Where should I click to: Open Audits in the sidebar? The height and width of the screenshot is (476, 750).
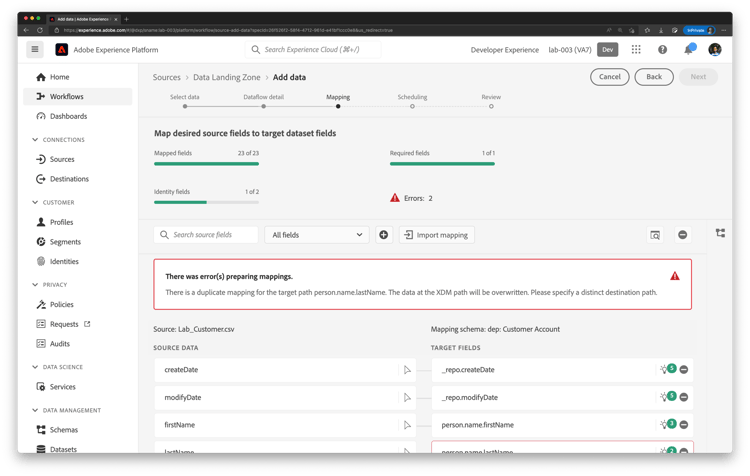pyautogui.click(x=77, y=344)
